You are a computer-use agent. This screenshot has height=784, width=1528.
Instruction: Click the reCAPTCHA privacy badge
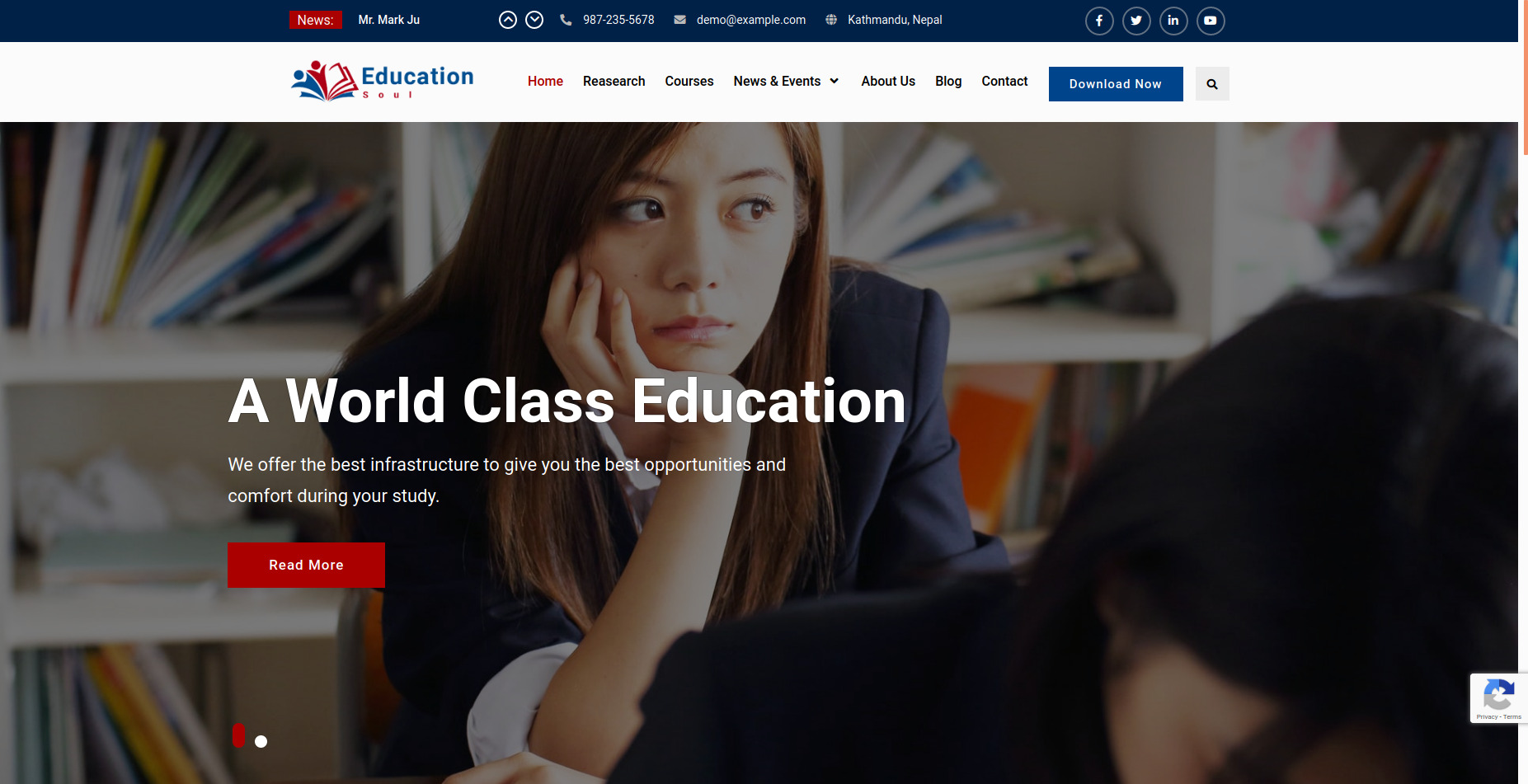click(1498, 698)
